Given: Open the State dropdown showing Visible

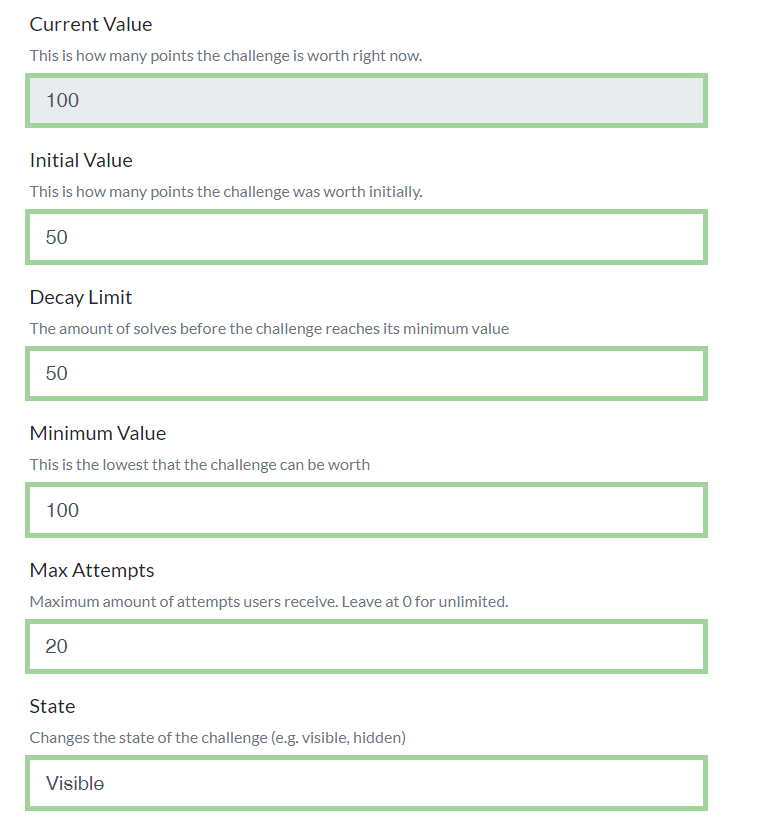Looking at the screenshot, I should [x=366, y=783].
